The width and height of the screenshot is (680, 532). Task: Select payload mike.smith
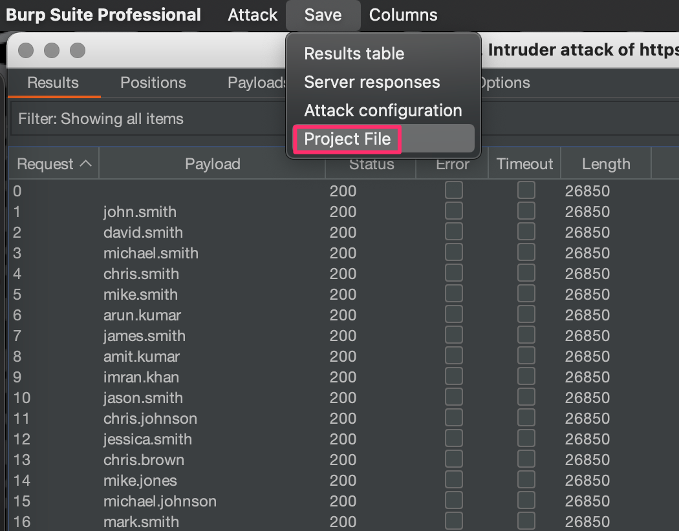pyautogui.click(x=141, y=295)
